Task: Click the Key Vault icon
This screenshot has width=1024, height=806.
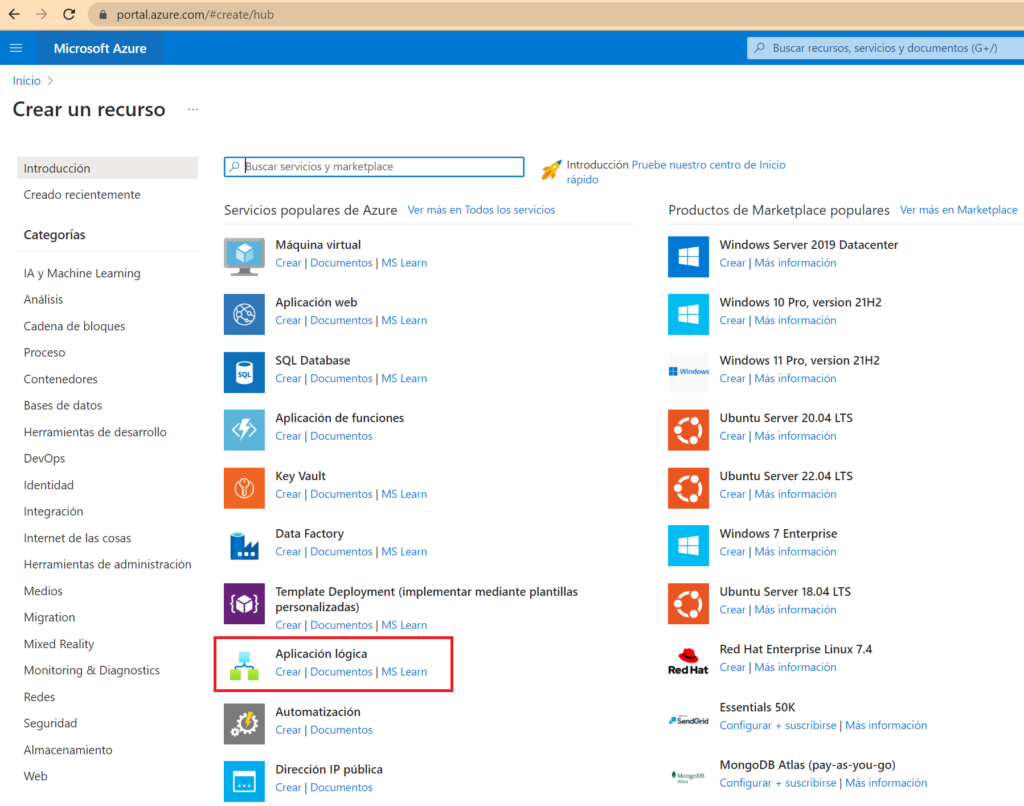Action: pyautogui.click(x=244, y=488)
